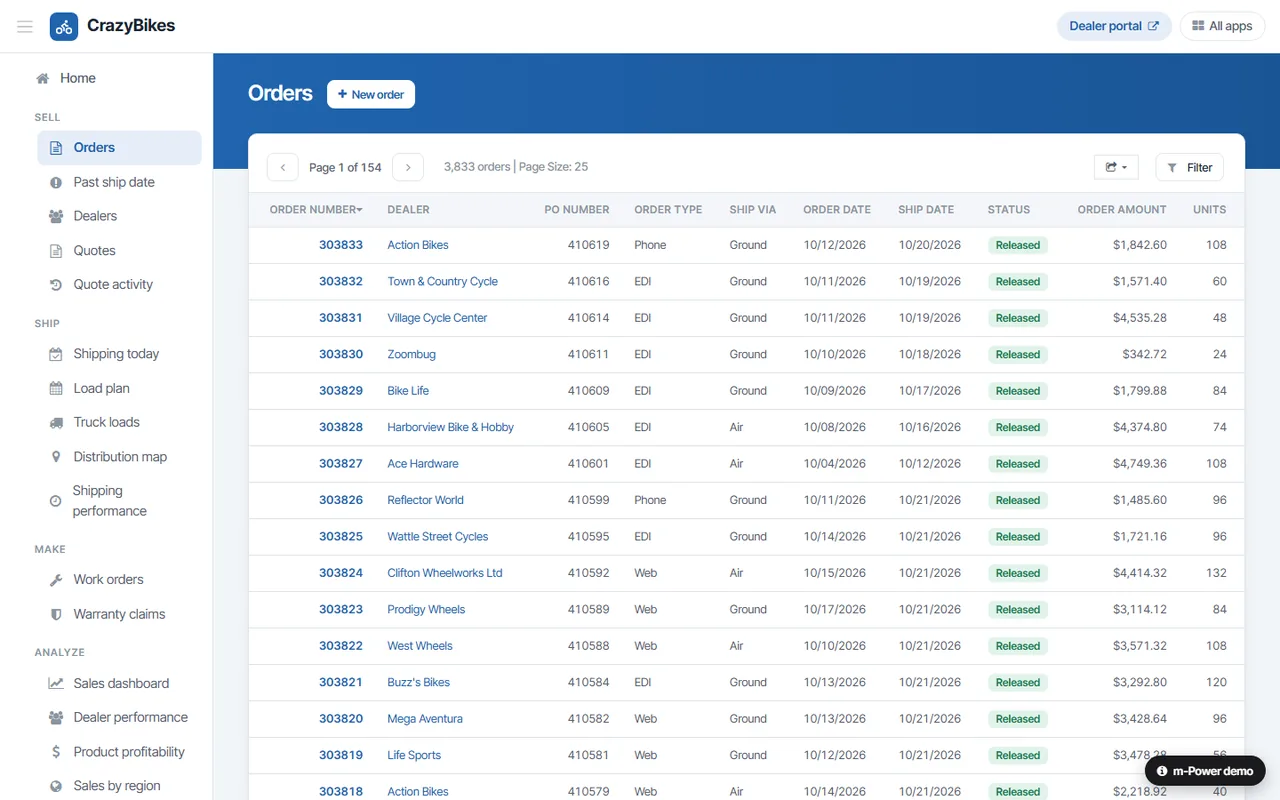Create a New order
1280x800 pixels.
pyautogui.click(x=371, y=94)
